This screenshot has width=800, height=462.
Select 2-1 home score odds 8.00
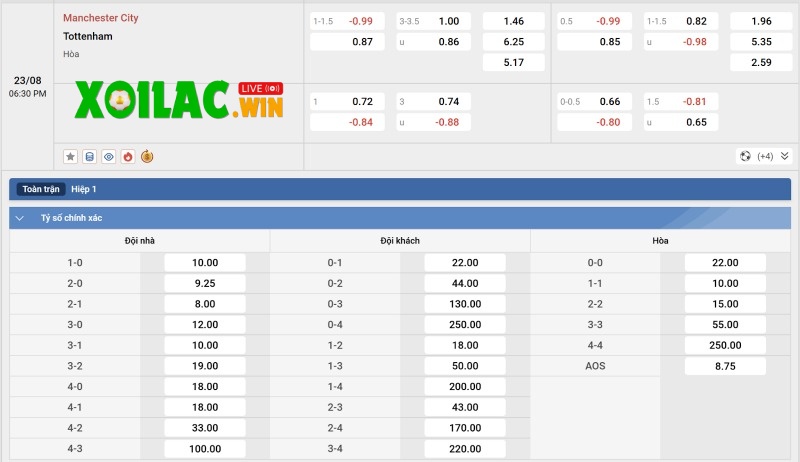205,304
